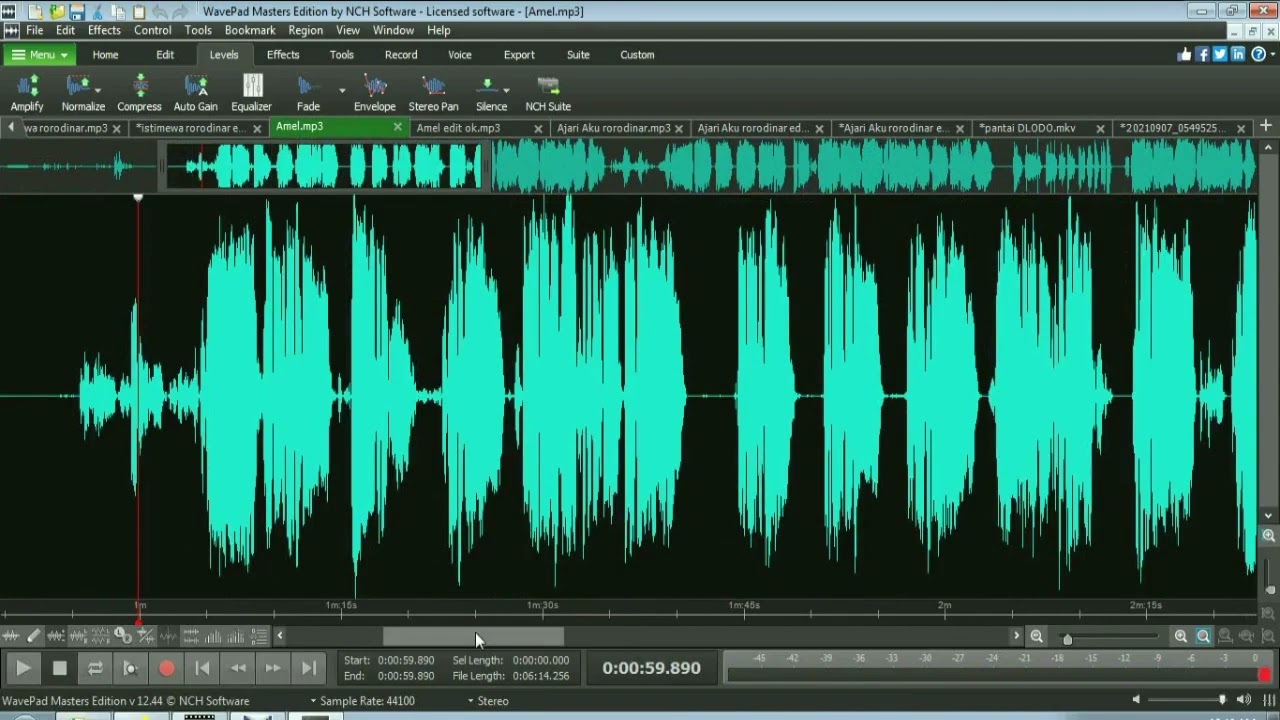1280x720 pixels.
Task: Expand the Normalize dropdown arrow
Action: tap(98, 91)
